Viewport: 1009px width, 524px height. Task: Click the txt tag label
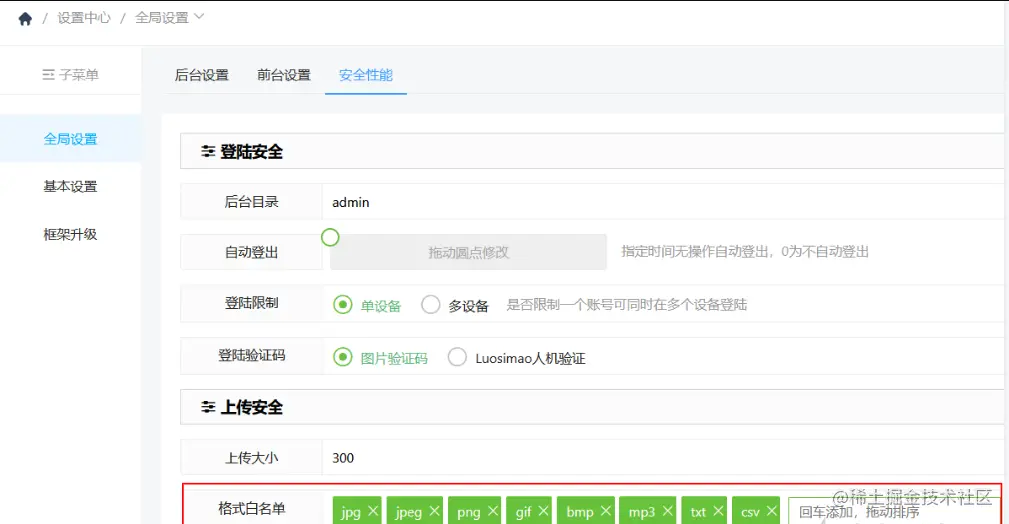point(698,512)
